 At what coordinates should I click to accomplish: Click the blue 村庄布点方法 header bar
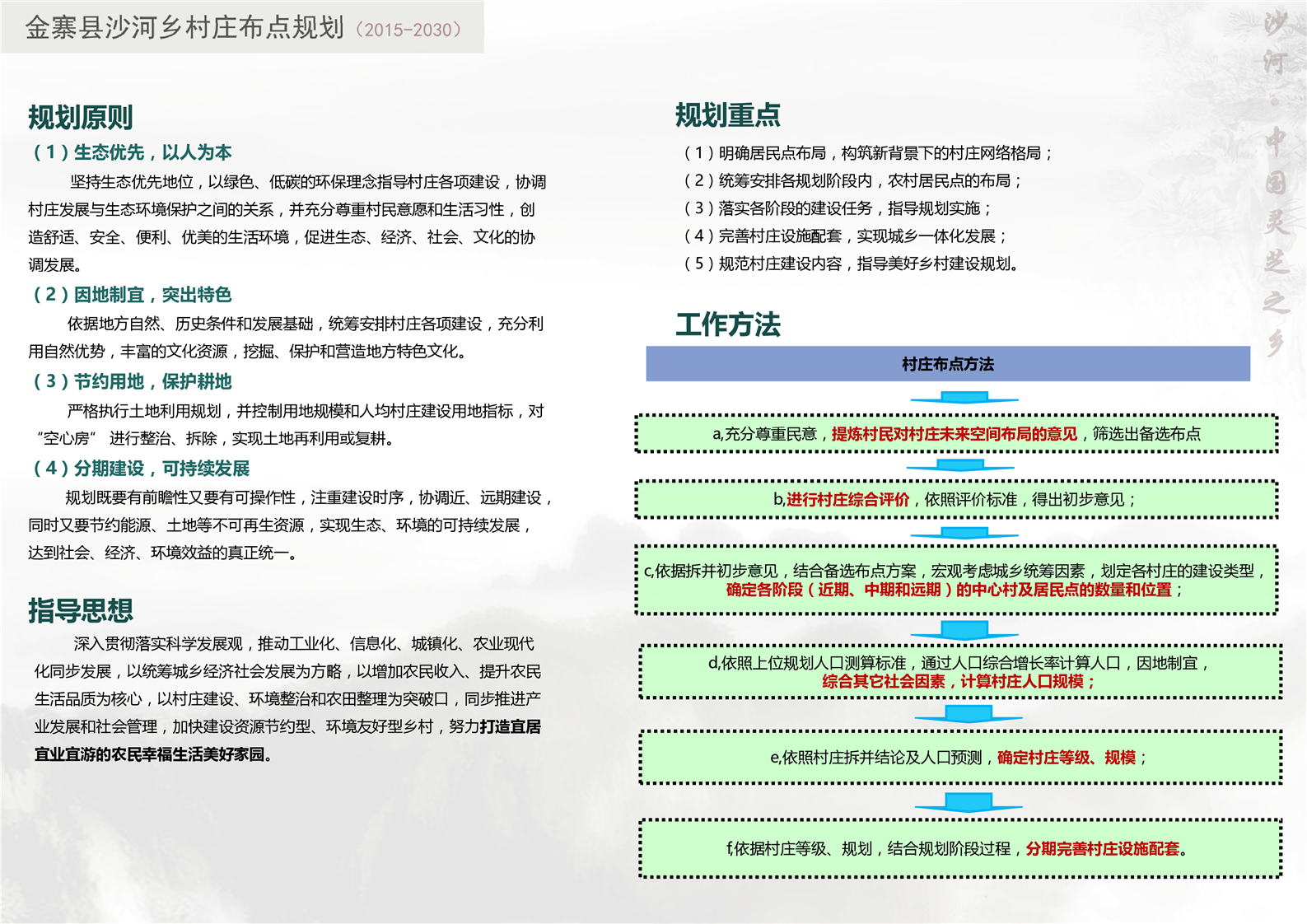(948, 364)
